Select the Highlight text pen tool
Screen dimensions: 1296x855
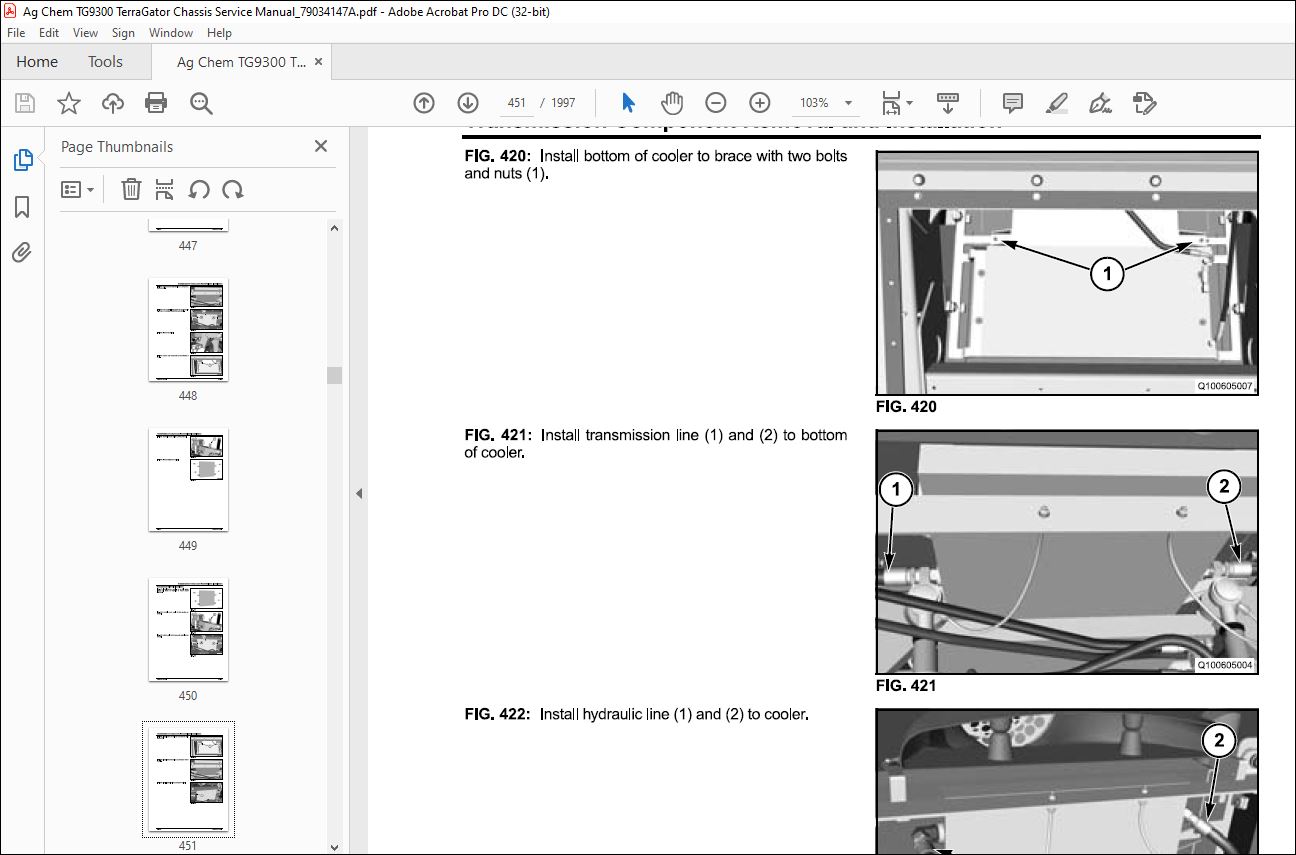pyautogui.click(x=1057, y=103)
